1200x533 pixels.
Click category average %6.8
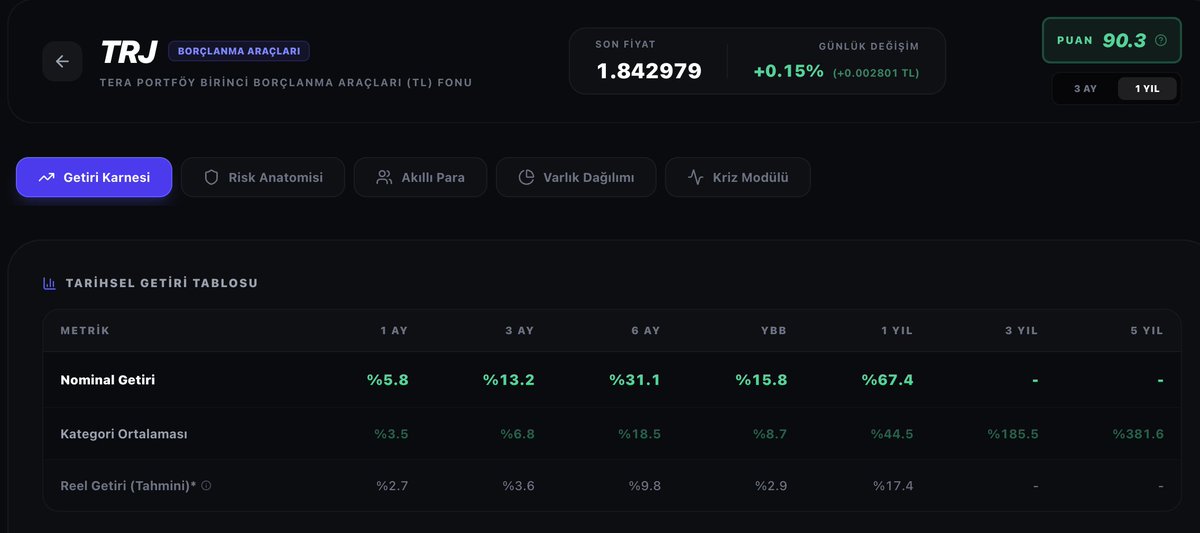517,434
